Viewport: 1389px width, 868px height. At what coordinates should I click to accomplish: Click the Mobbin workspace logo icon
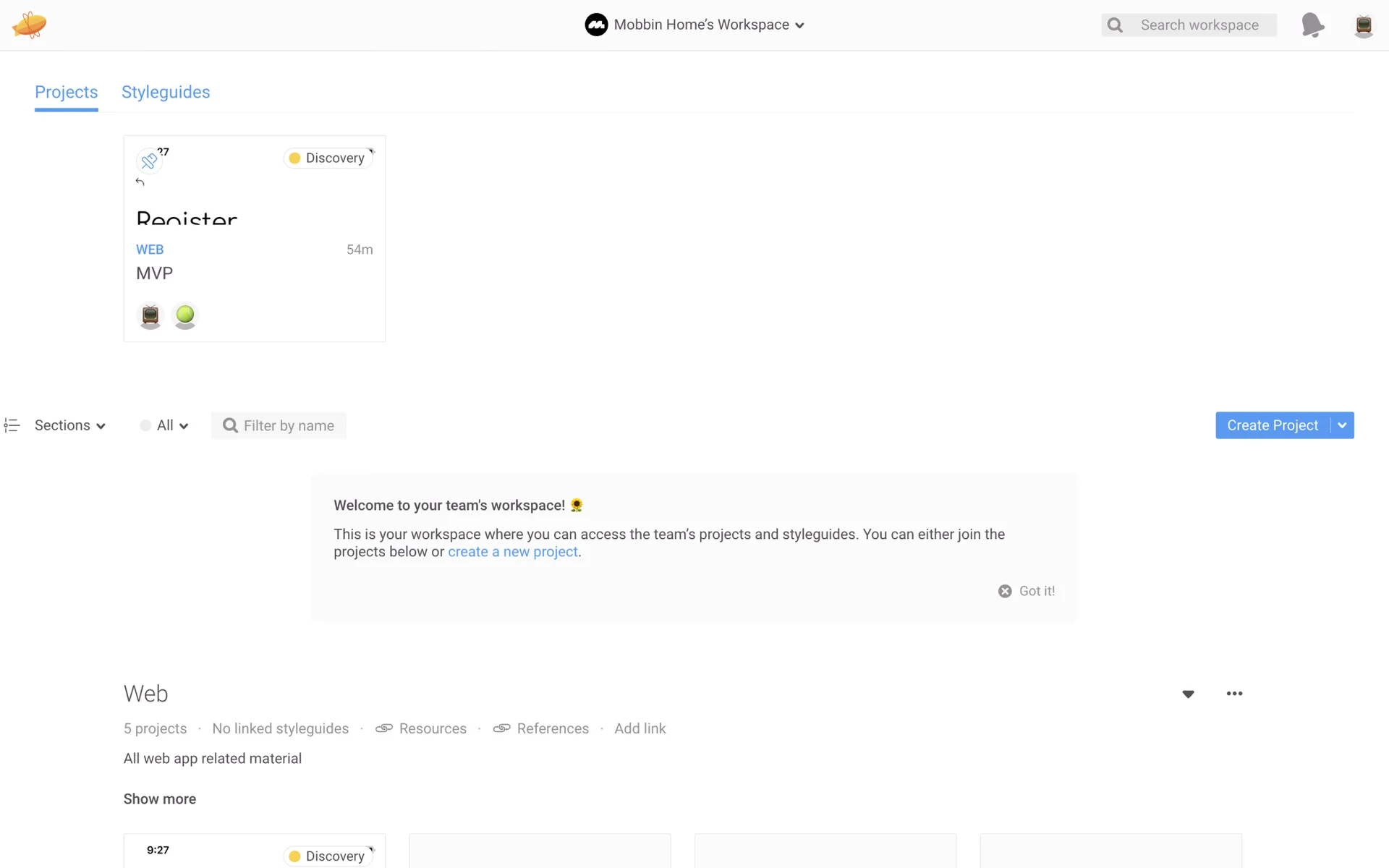[x=596, y=25]
